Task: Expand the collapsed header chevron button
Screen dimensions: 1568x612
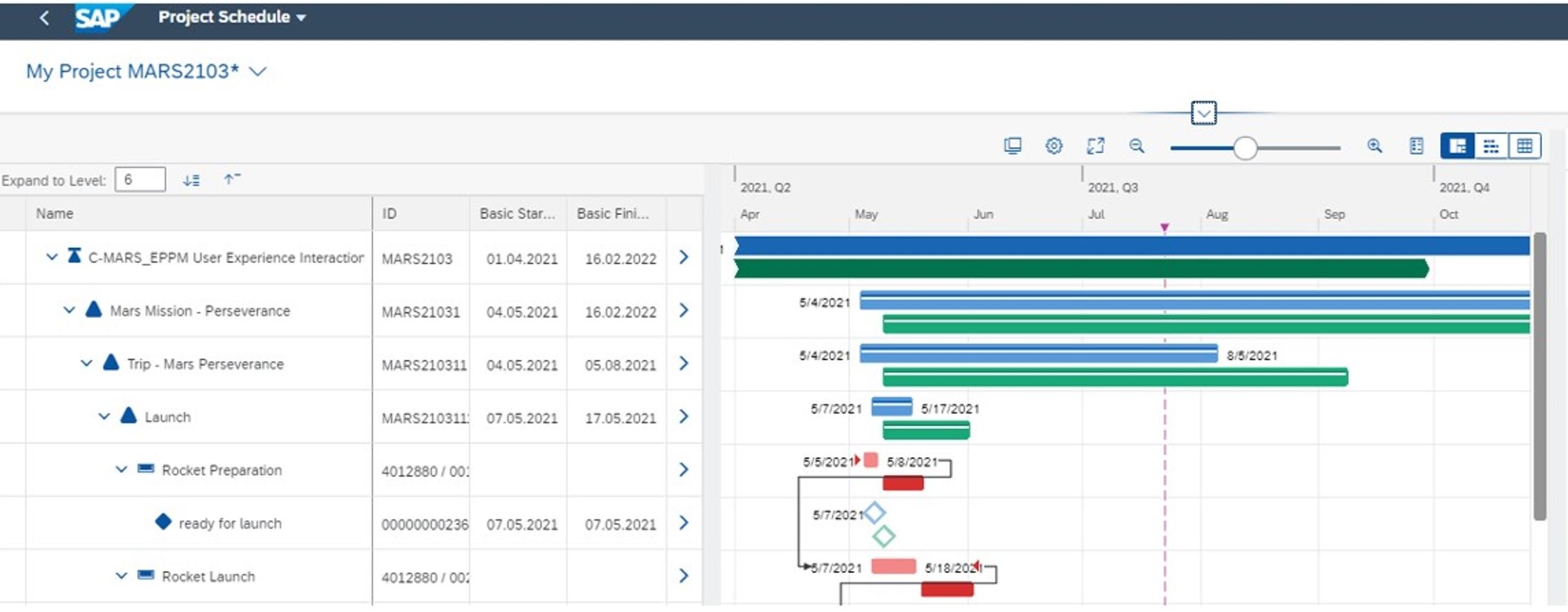Action: tap(1203, 113)
